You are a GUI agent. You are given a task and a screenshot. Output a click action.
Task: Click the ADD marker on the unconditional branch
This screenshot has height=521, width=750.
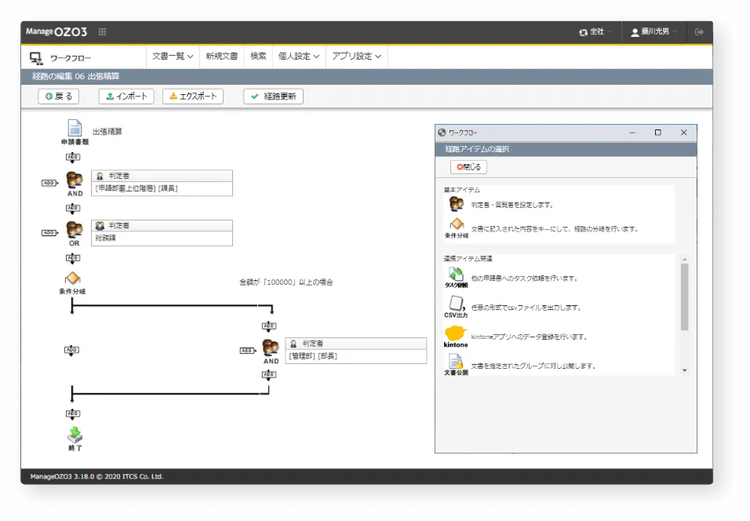coord(72,350)
